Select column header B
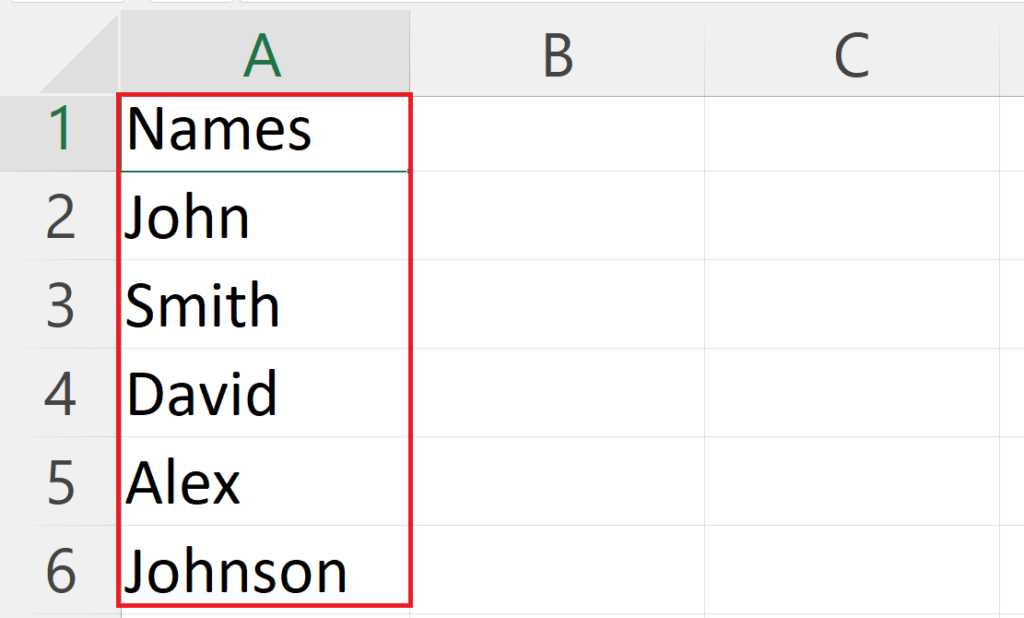The width and height of the screenshot is (1024, 618). pyautogui.click(x=556, y=55)
